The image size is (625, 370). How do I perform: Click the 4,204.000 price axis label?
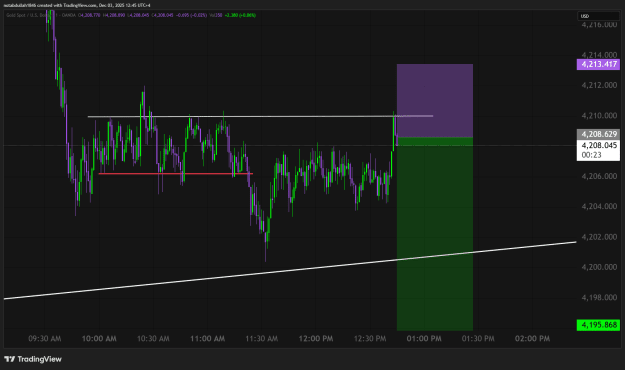tap(599, 206)
